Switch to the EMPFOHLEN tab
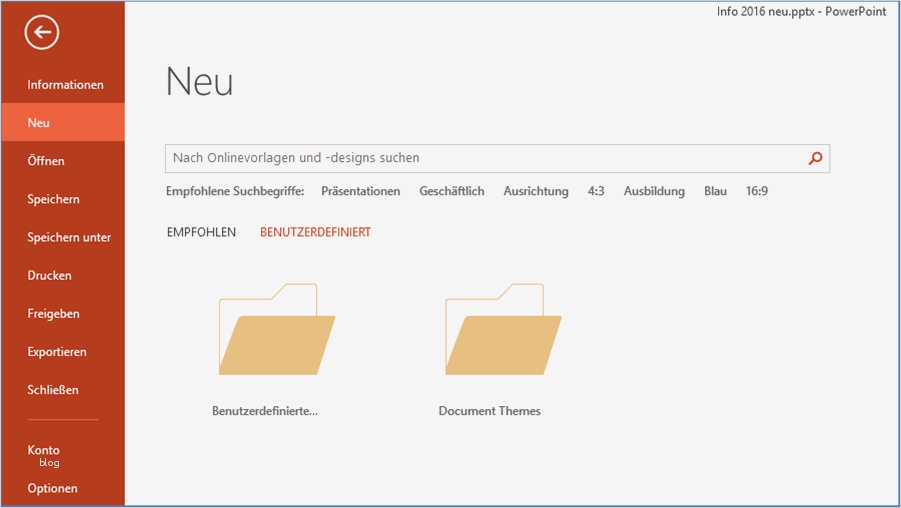Screen dimensions: 901x508 tap(201, 232)
